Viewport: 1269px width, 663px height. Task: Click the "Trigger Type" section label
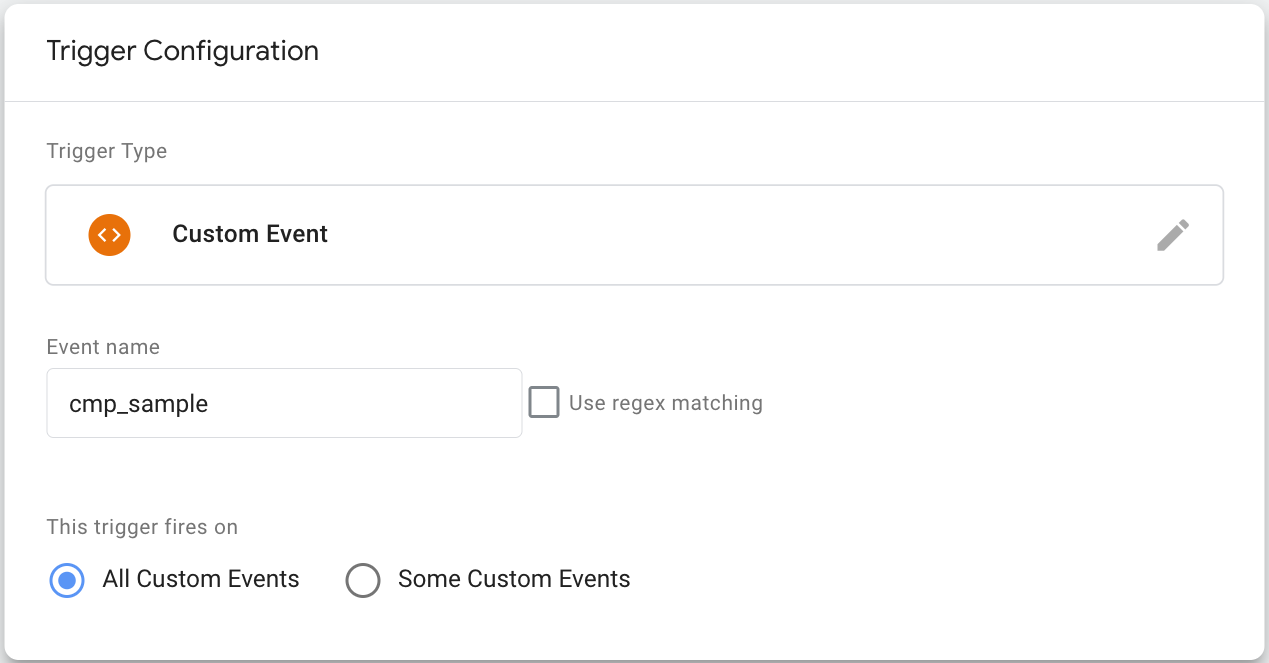click(107, 152)
